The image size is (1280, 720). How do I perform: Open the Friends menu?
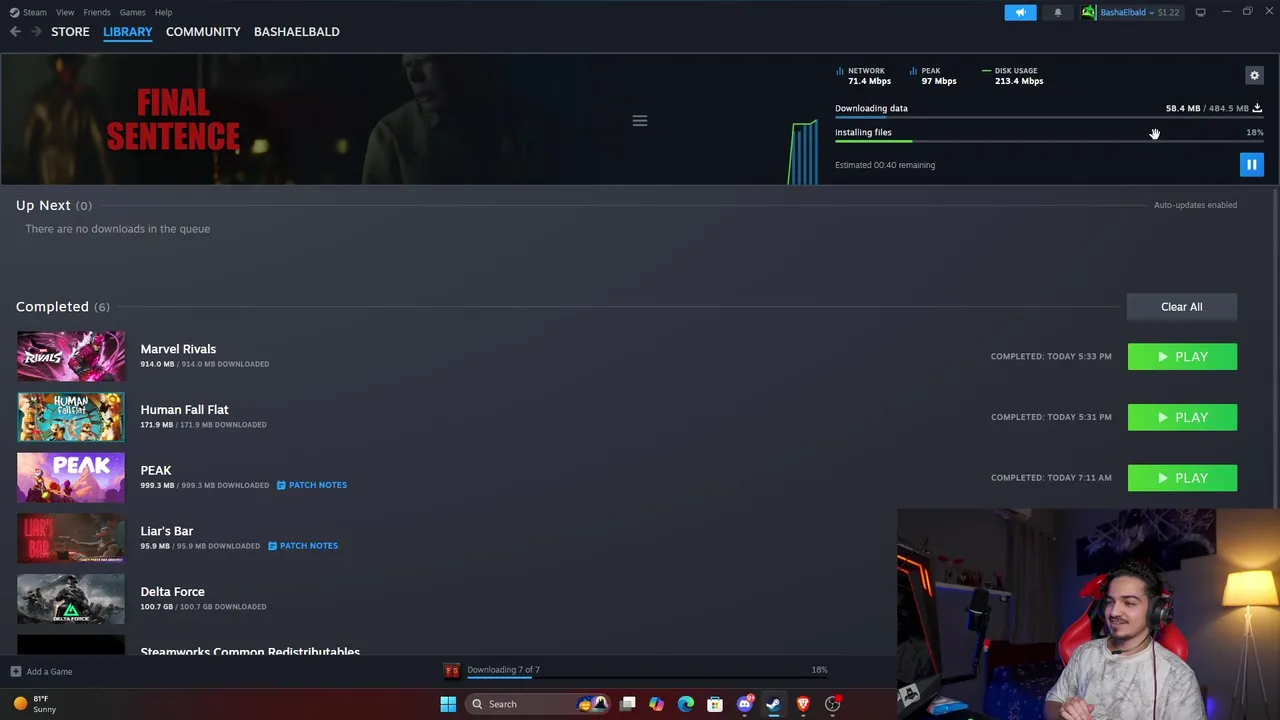97,12
